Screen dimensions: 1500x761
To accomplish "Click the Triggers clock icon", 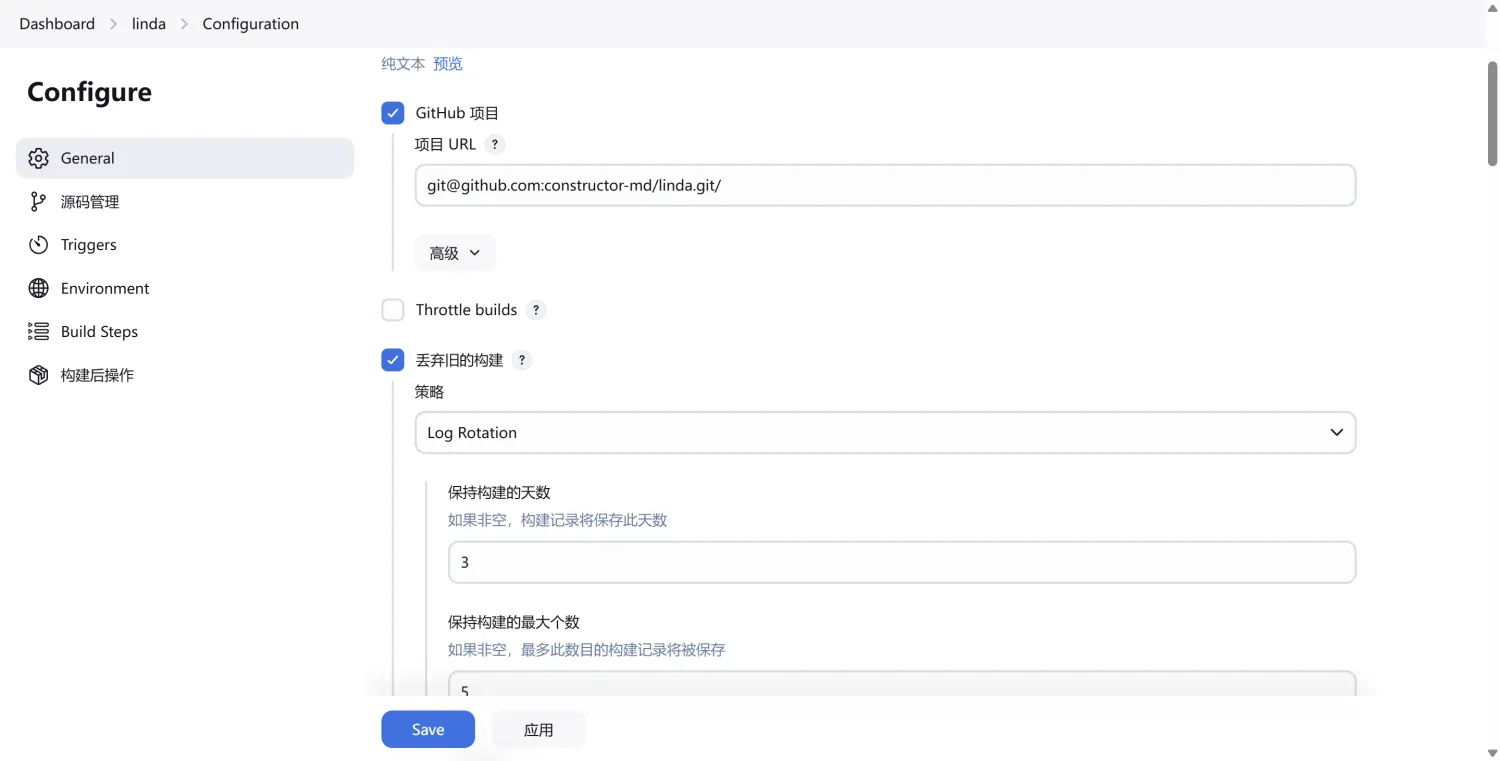I will point(38,245).
